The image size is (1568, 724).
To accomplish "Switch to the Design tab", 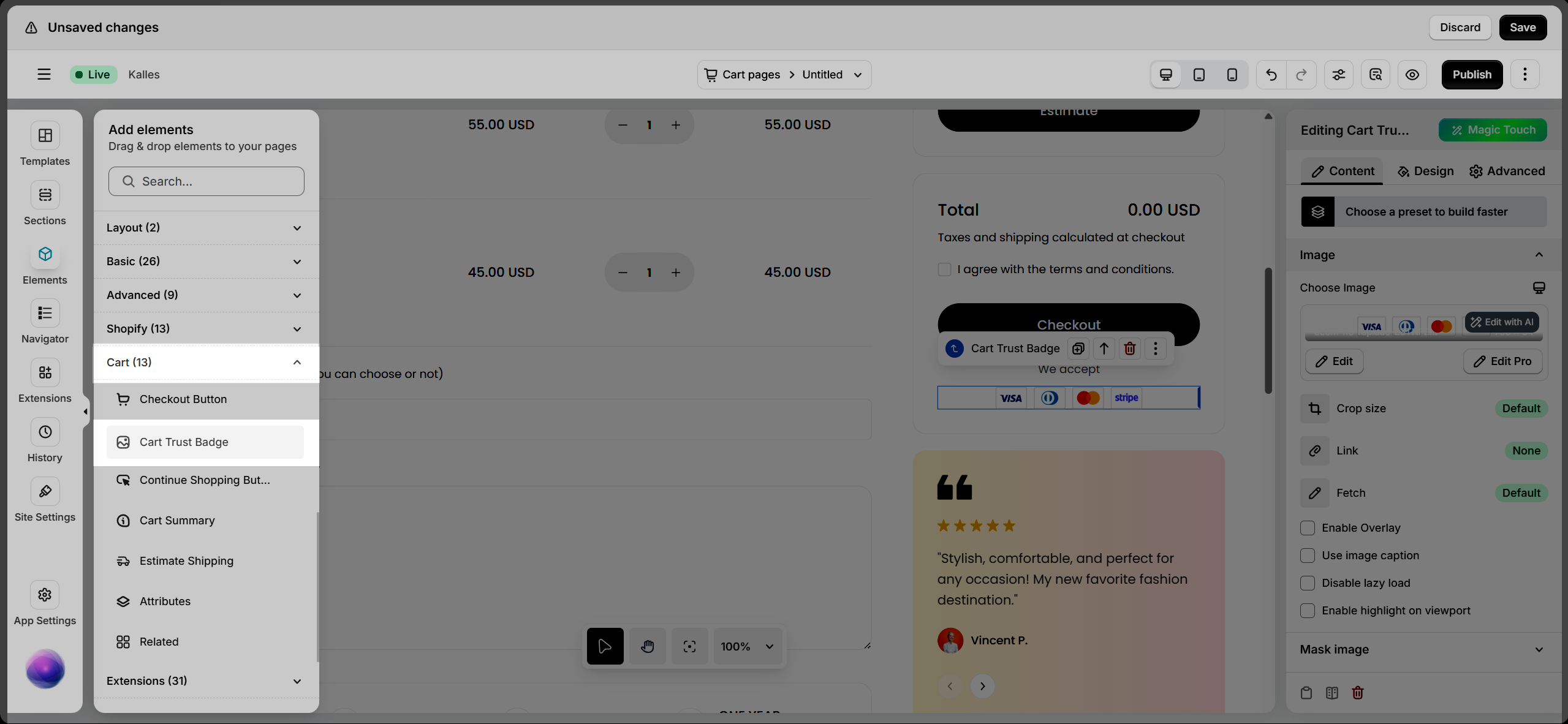I will click(x=1425, y=172).
